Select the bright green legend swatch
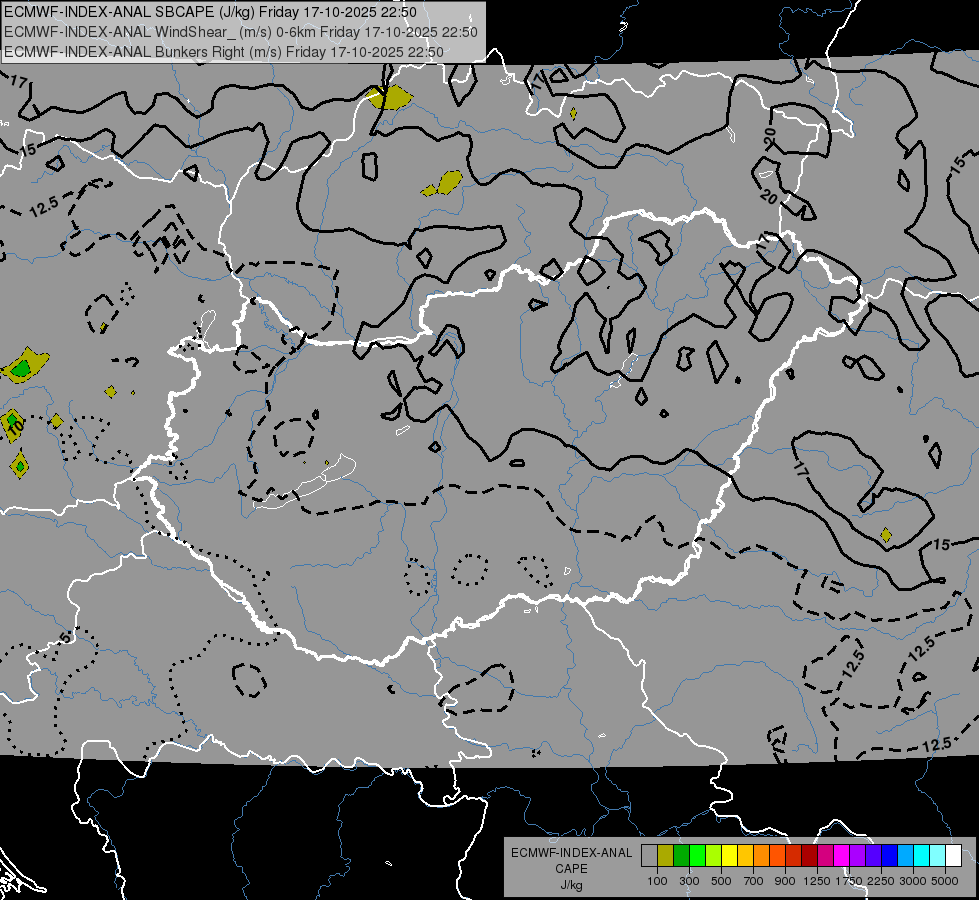The width and height of the screenshot is (979, 900). 697,856
